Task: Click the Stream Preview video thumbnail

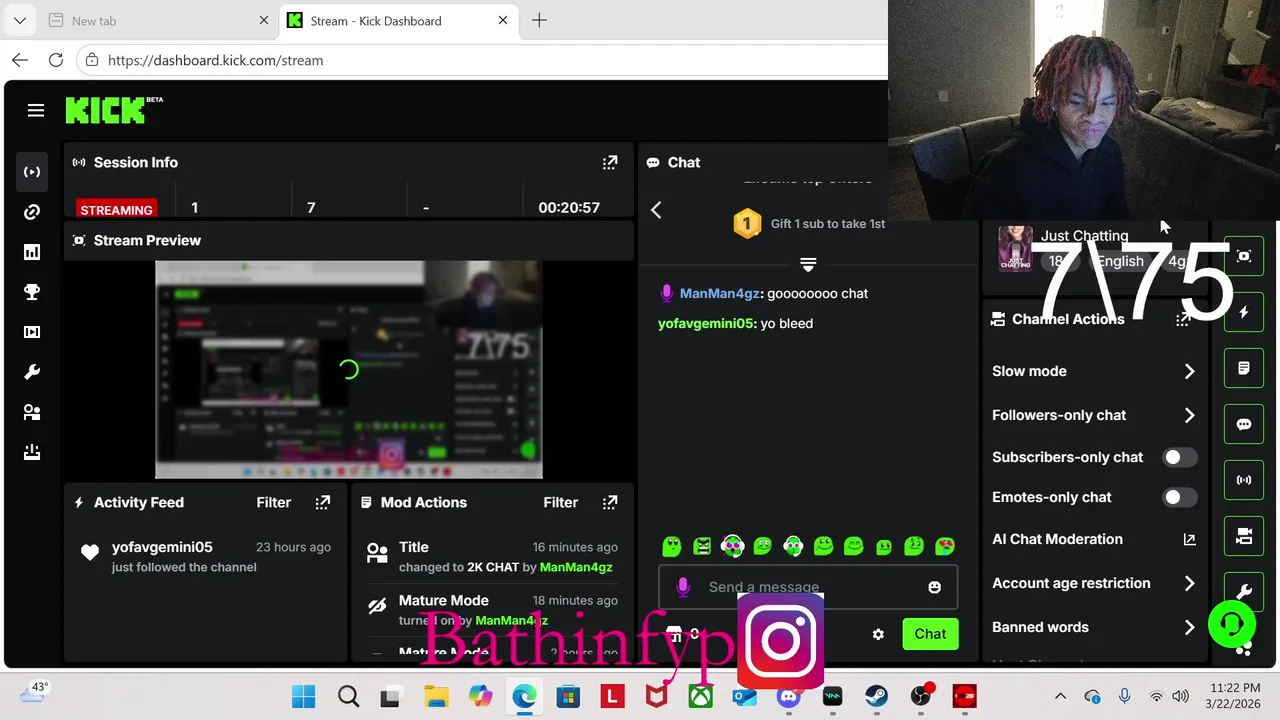Action: pyautogui.click(x=349, y=370)
